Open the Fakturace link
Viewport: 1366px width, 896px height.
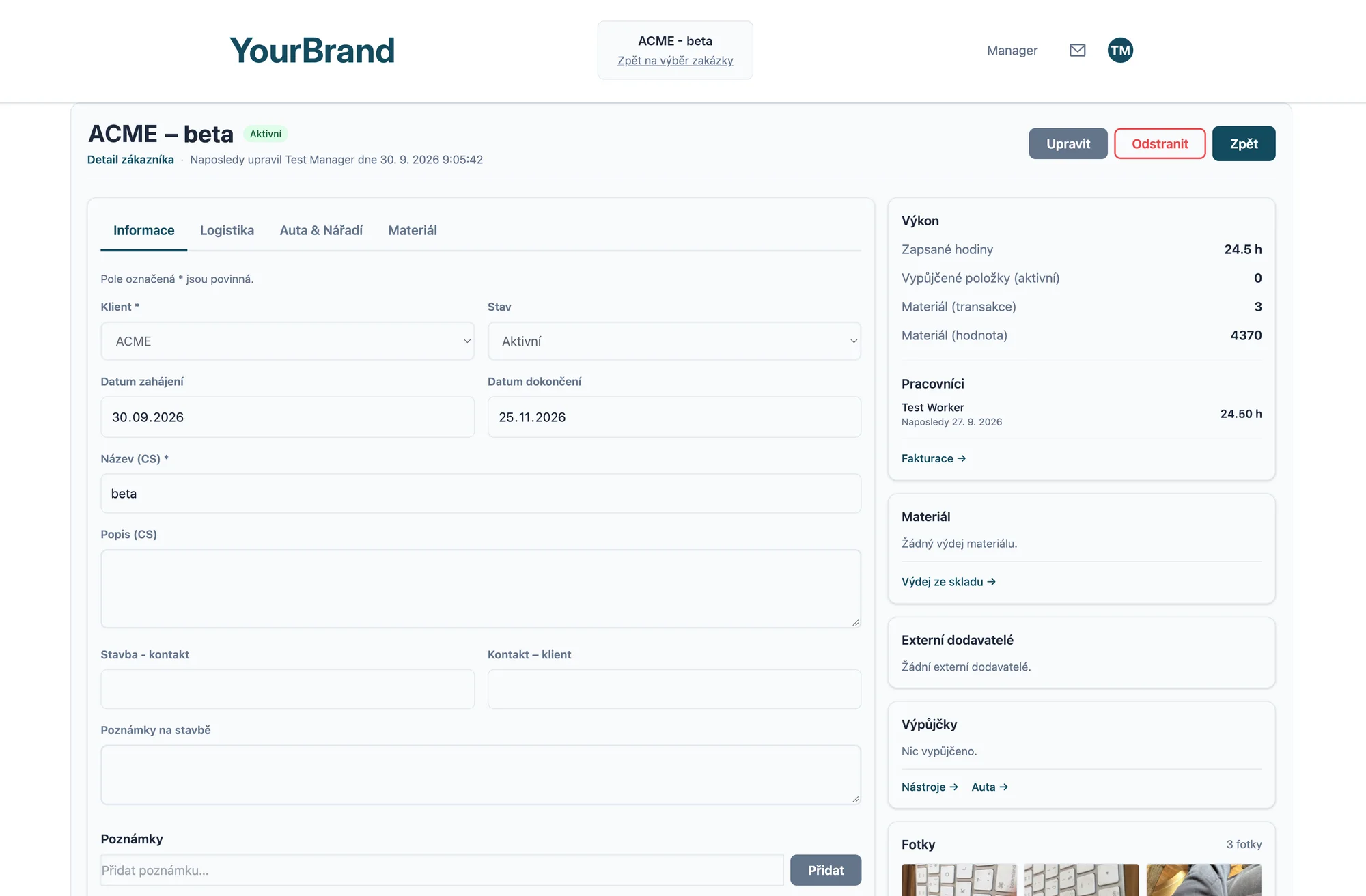(934, 458)
